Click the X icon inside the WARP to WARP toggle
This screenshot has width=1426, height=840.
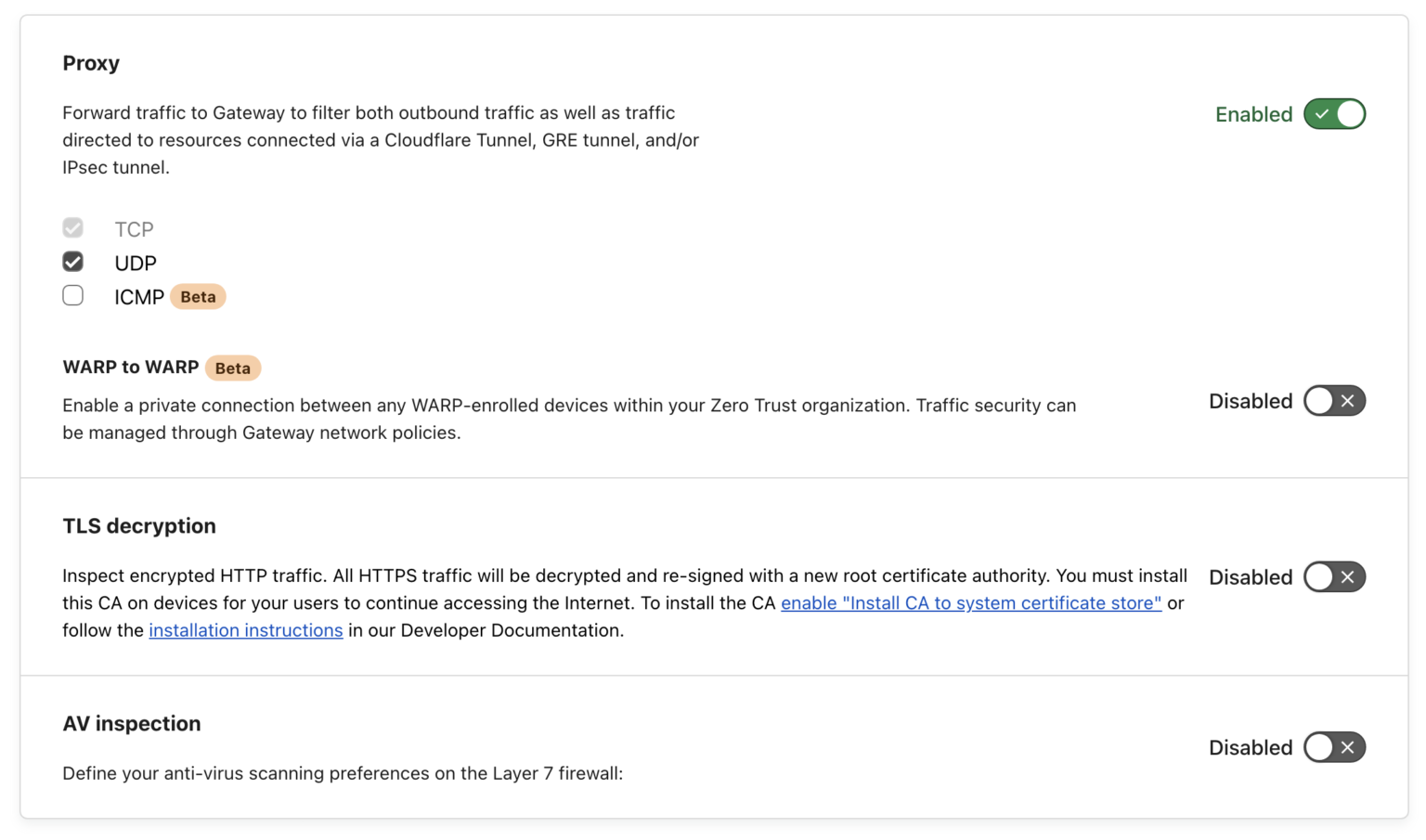1348,400
